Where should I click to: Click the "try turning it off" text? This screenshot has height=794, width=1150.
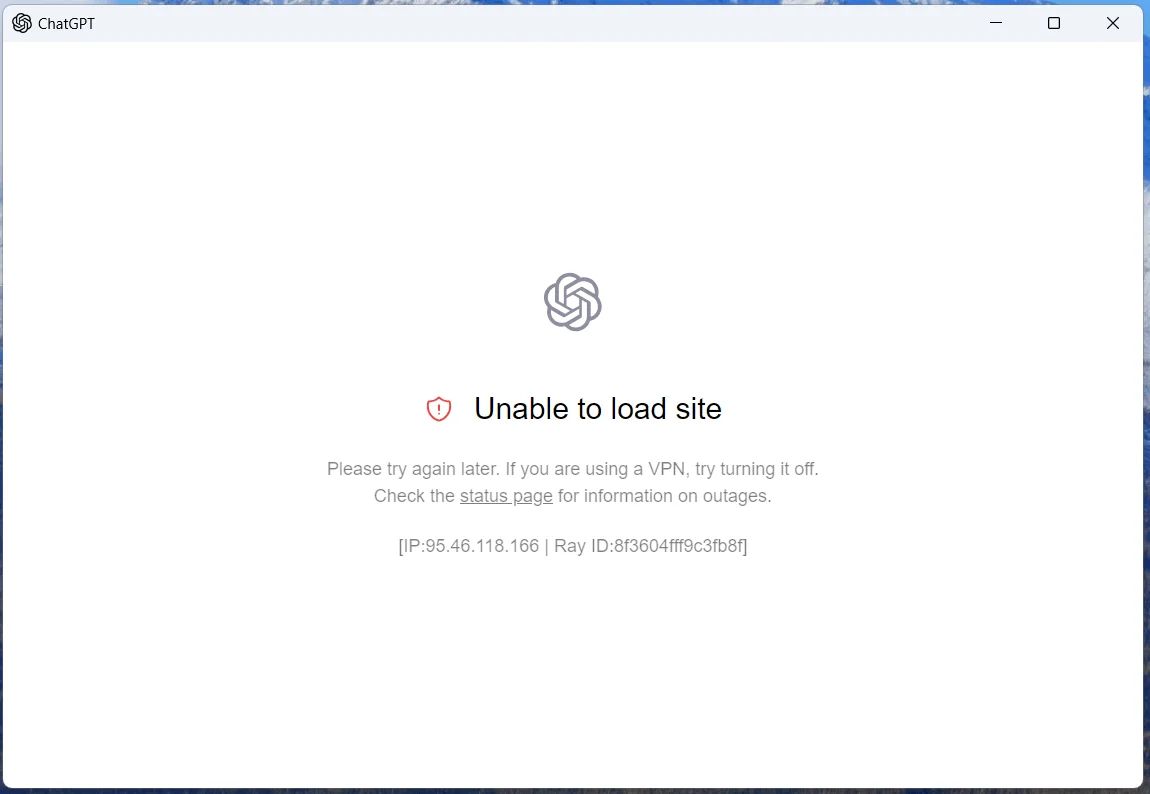point(756,469)
